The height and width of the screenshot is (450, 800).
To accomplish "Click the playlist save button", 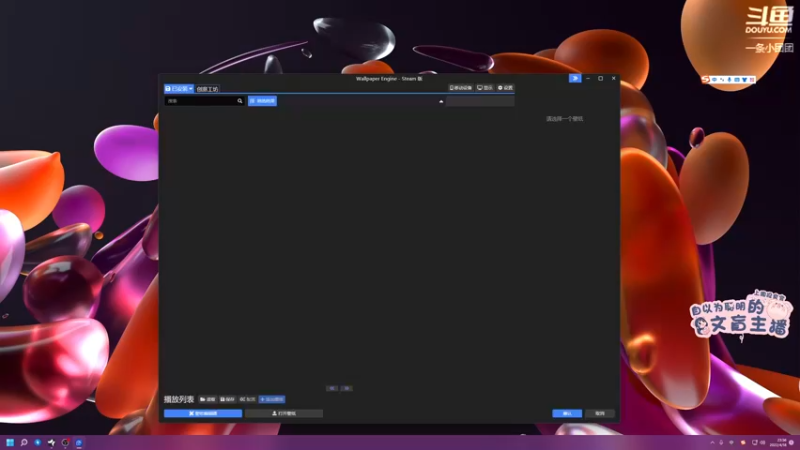I will coord(227,399).
